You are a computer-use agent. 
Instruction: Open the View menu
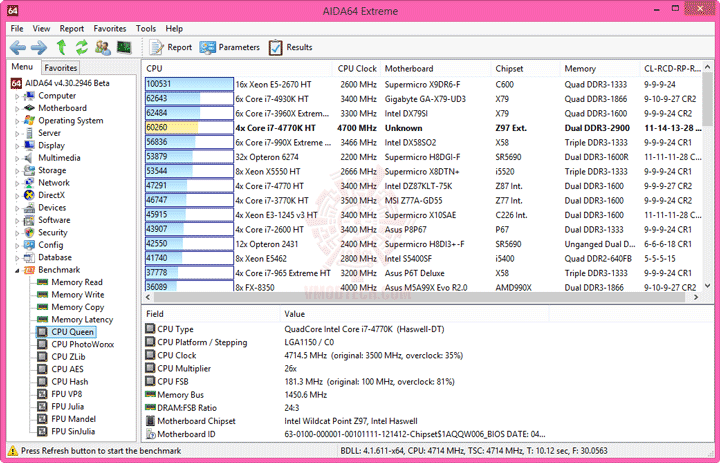(x=41, y=28)
